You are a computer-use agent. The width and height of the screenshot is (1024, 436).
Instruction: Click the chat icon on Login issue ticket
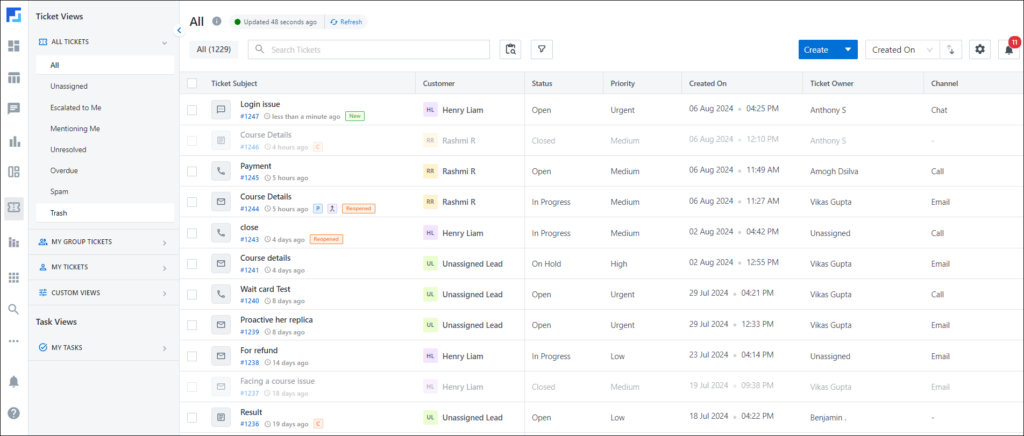[221, 110]
